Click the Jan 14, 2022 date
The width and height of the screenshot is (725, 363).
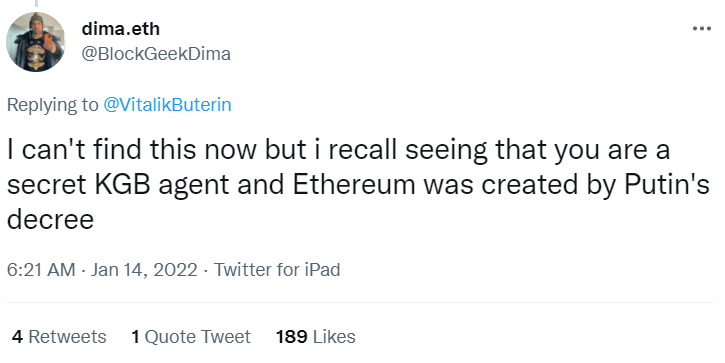tap(144, 270)
